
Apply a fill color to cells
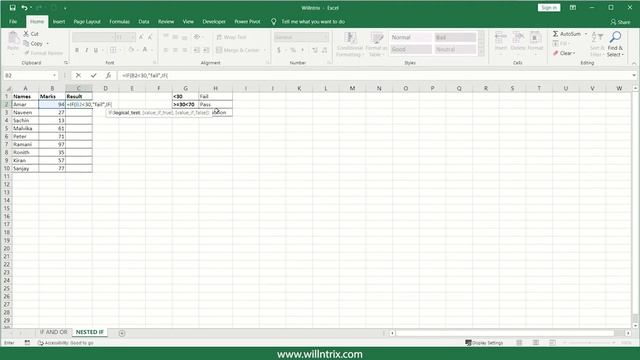pyautogui.click(x=131, y=50)
